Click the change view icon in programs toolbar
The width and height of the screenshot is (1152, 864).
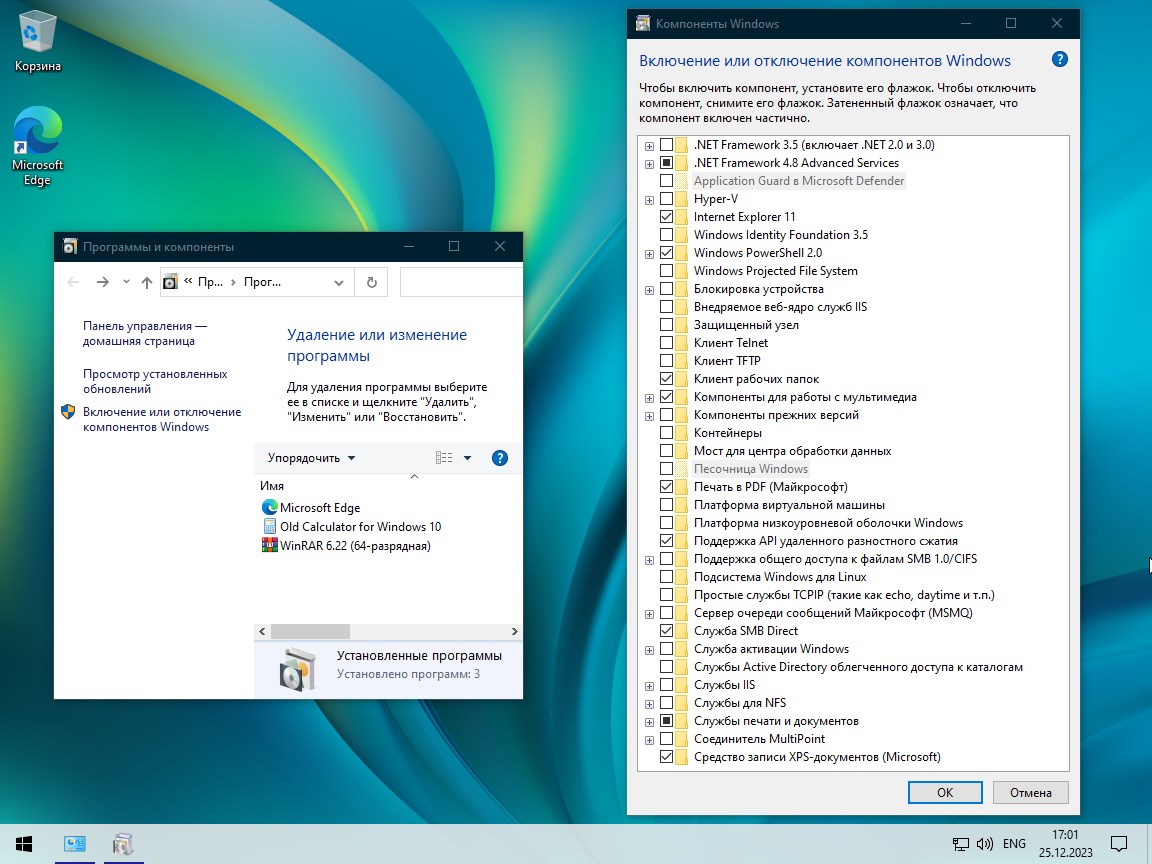[444, 458]
